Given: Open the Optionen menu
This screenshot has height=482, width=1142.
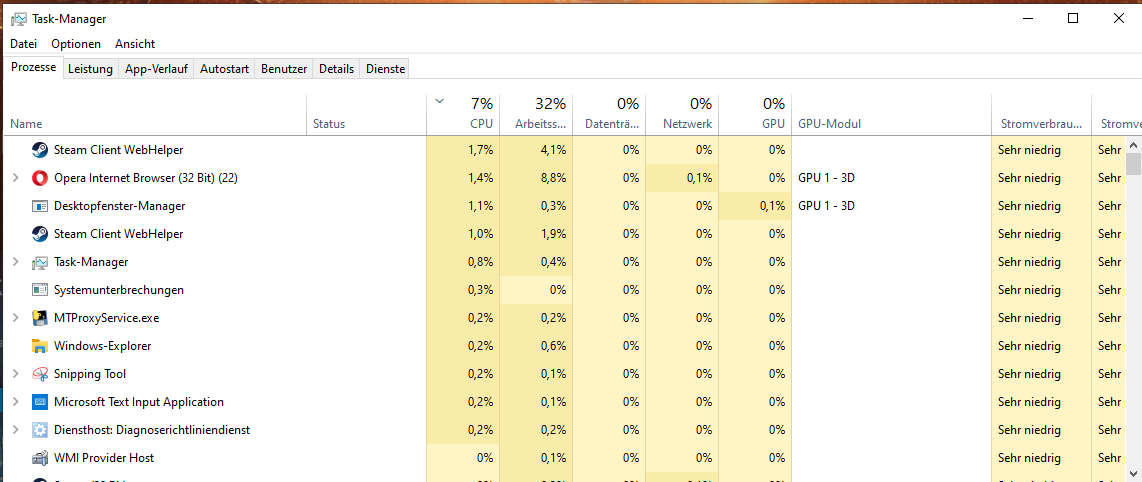Looking at the screenshot, I should point(76,44).
